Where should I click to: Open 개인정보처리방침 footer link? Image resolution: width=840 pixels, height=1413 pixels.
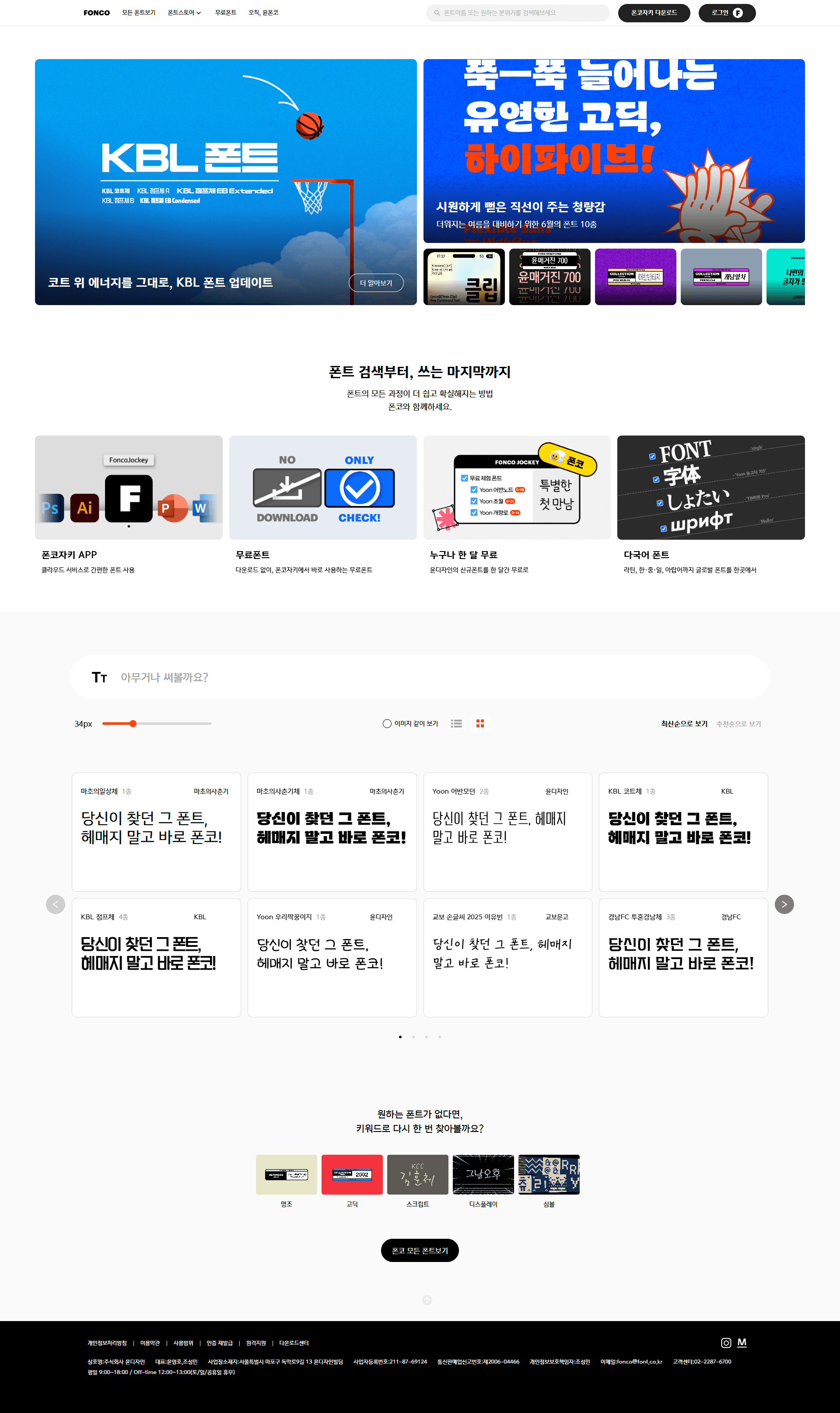click(x=107, y=1343)
